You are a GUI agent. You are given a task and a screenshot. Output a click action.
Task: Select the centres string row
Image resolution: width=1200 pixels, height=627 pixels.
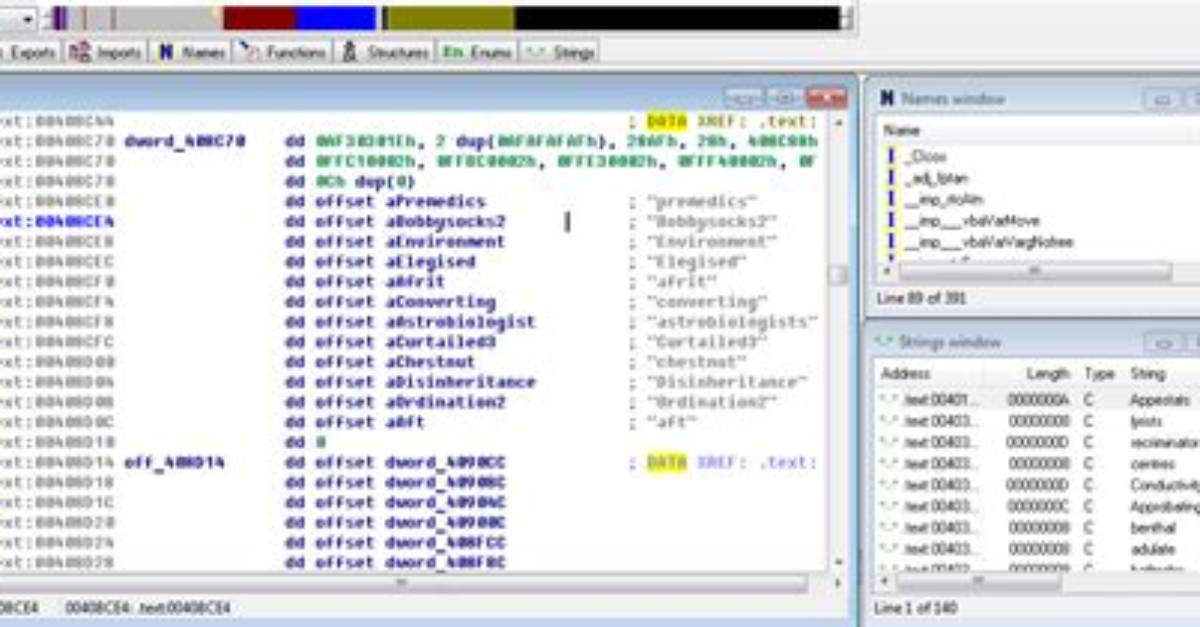tap(1038, 463)
